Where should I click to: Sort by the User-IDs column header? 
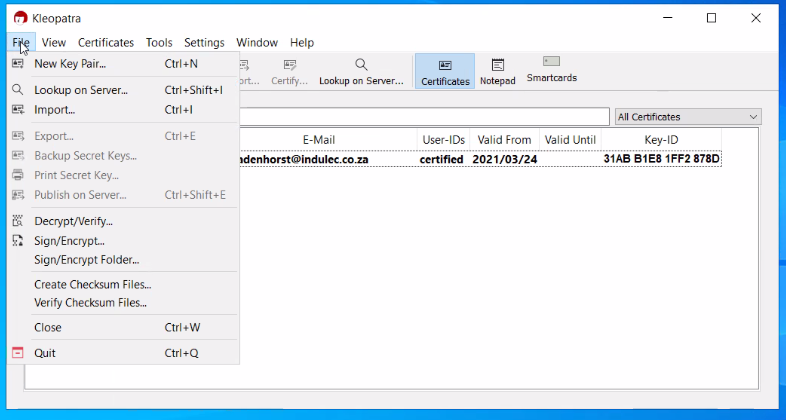[444, 140]
